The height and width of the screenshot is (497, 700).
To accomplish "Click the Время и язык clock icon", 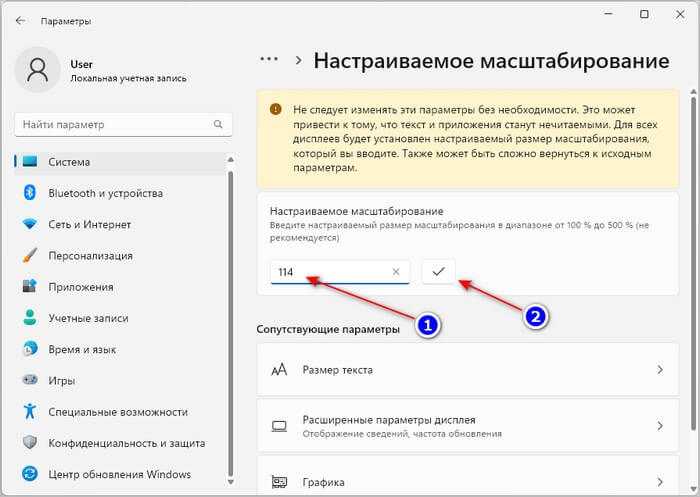I will point(30,349).
